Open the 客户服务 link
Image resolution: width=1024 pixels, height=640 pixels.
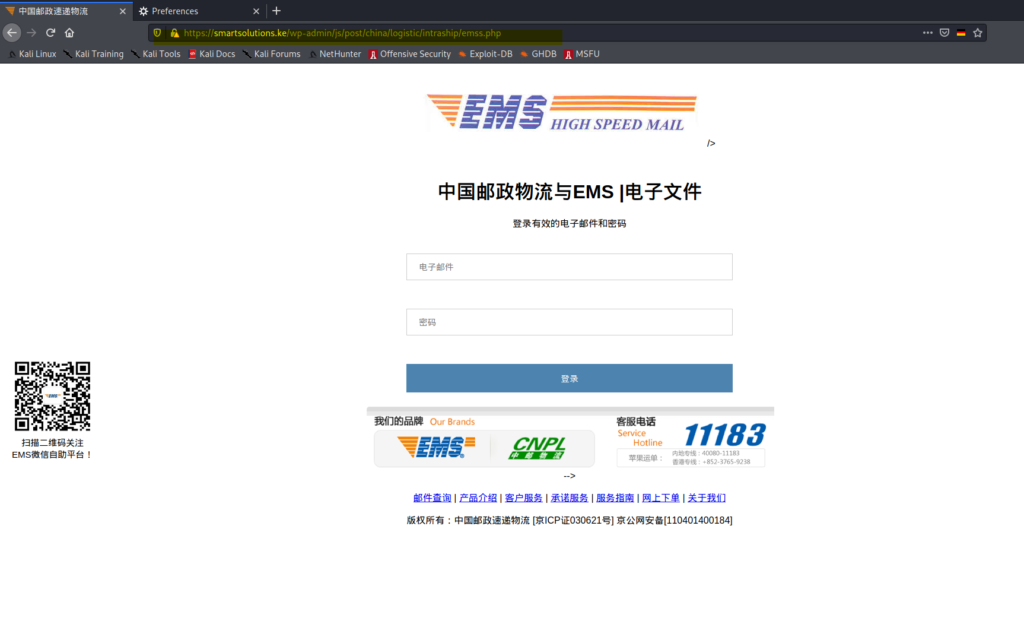coord(524,498)
